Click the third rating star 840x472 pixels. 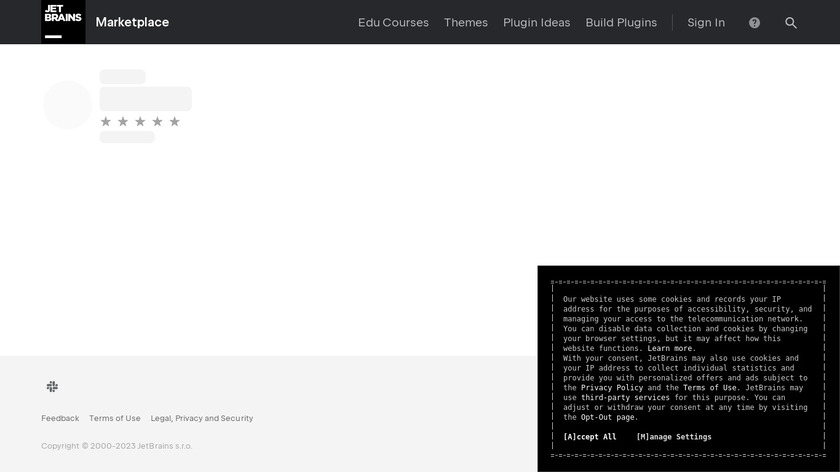tap(140, 121)
